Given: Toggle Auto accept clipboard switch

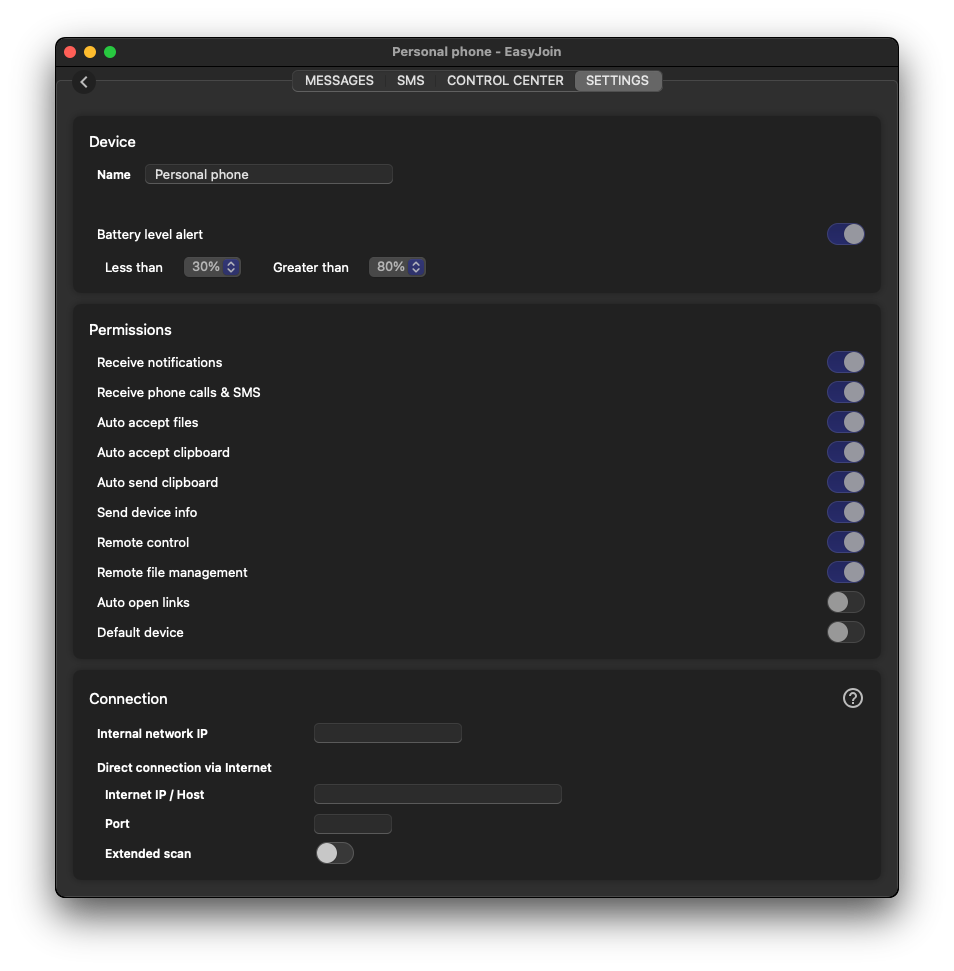Looking at the screenshot, I should [x=845, y=452].
